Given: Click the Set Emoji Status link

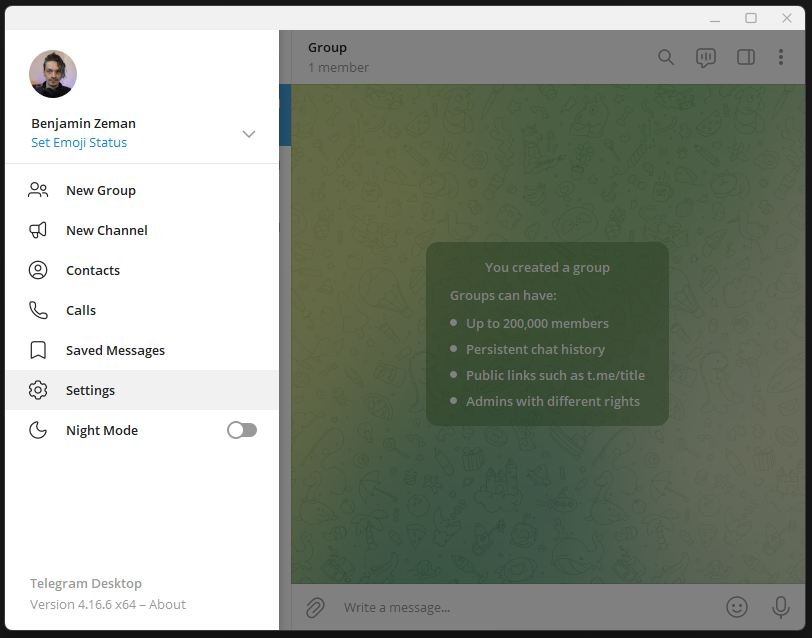Looking at the screenshot, I should pyautogui.click(x=79, y=142).
